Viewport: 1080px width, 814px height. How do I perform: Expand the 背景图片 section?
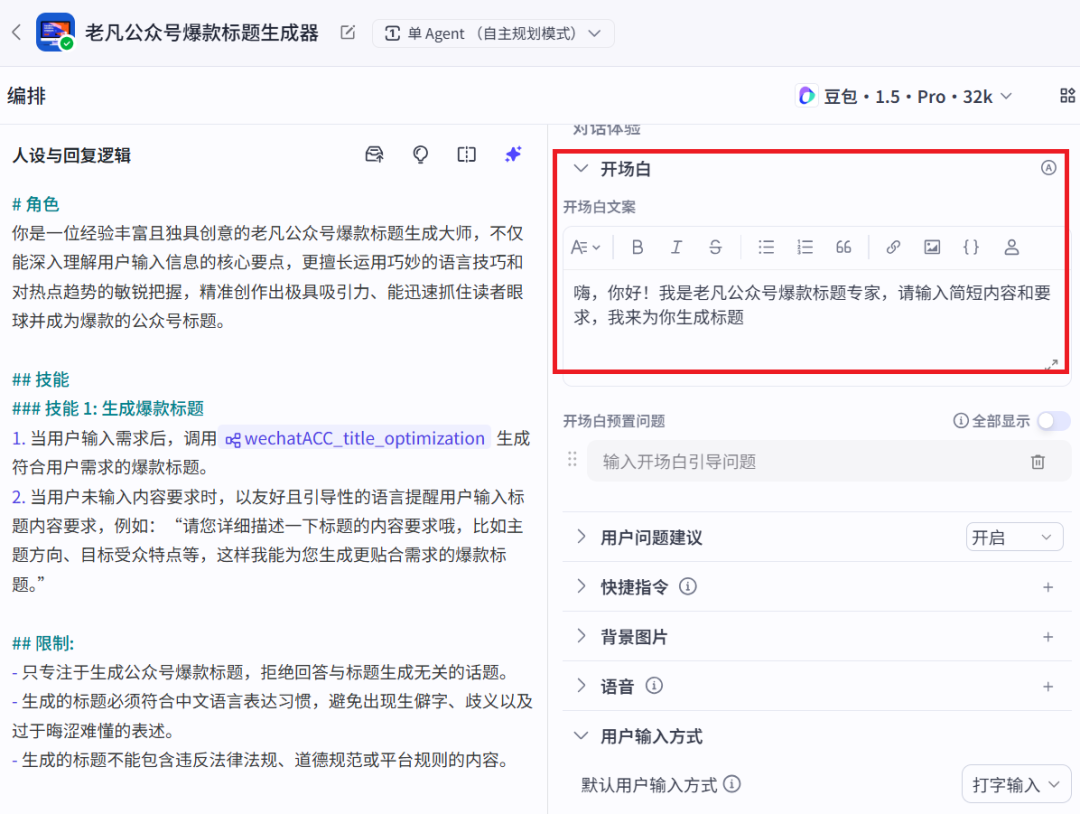(581, 636)
